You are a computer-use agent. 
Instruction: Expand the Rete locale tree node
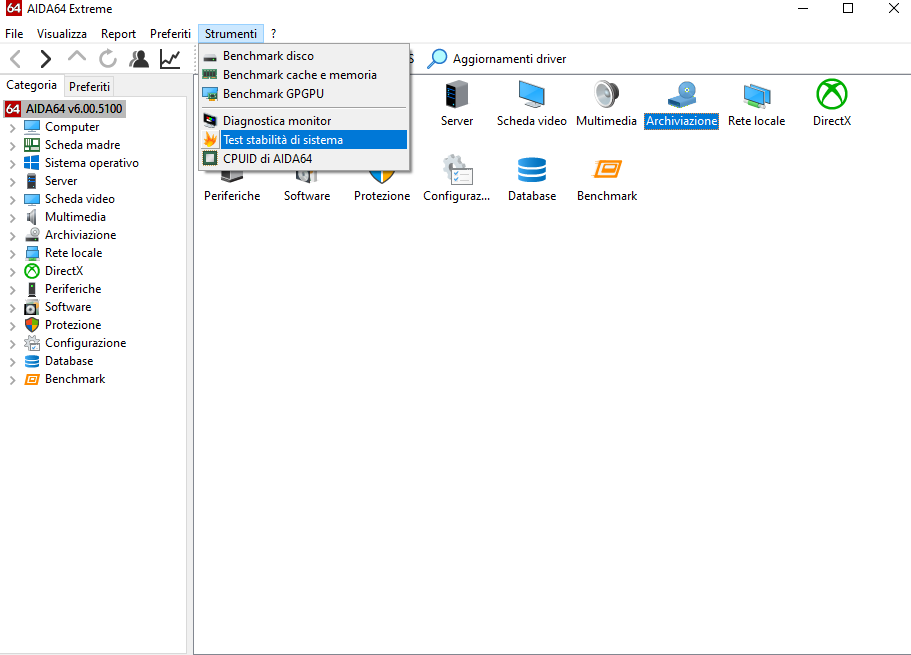[x=12, y=253]
